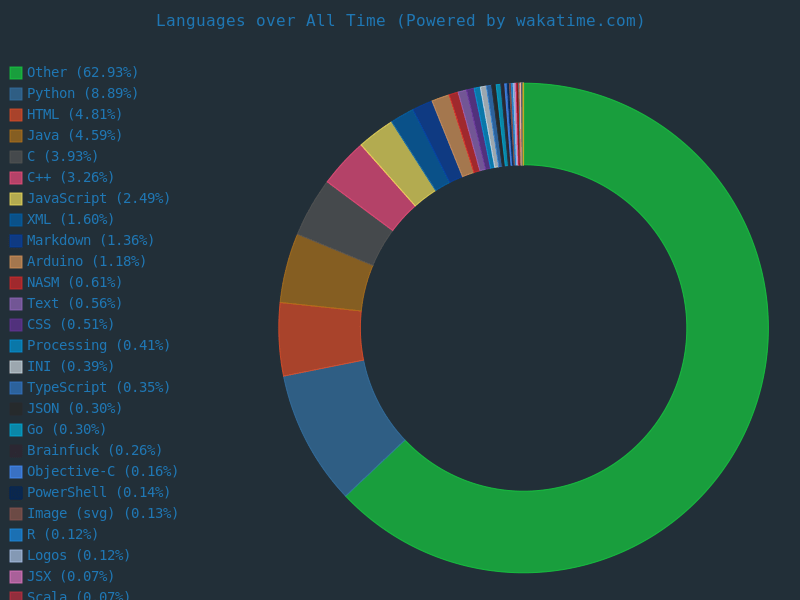
Task: Toggle the XML (1.60%) legend label
Action: click(70, 220)
